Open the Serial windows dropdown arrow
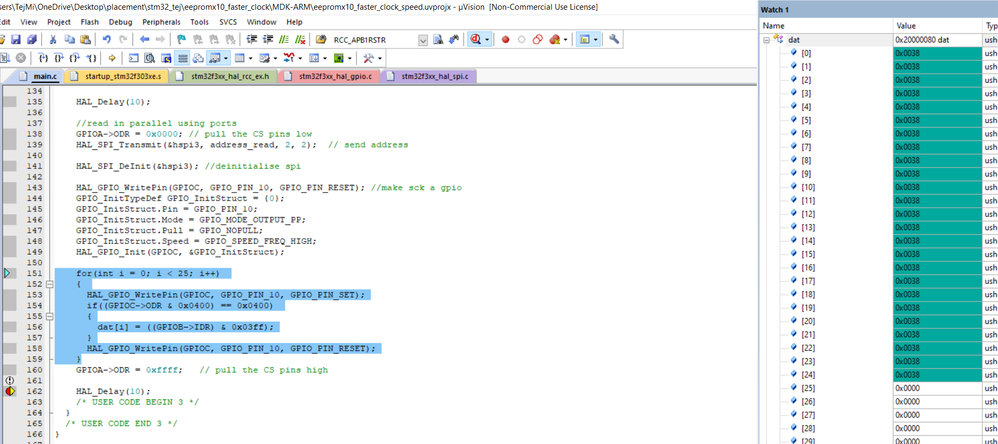This screenshot has height=444, width=998. [275, 59]
